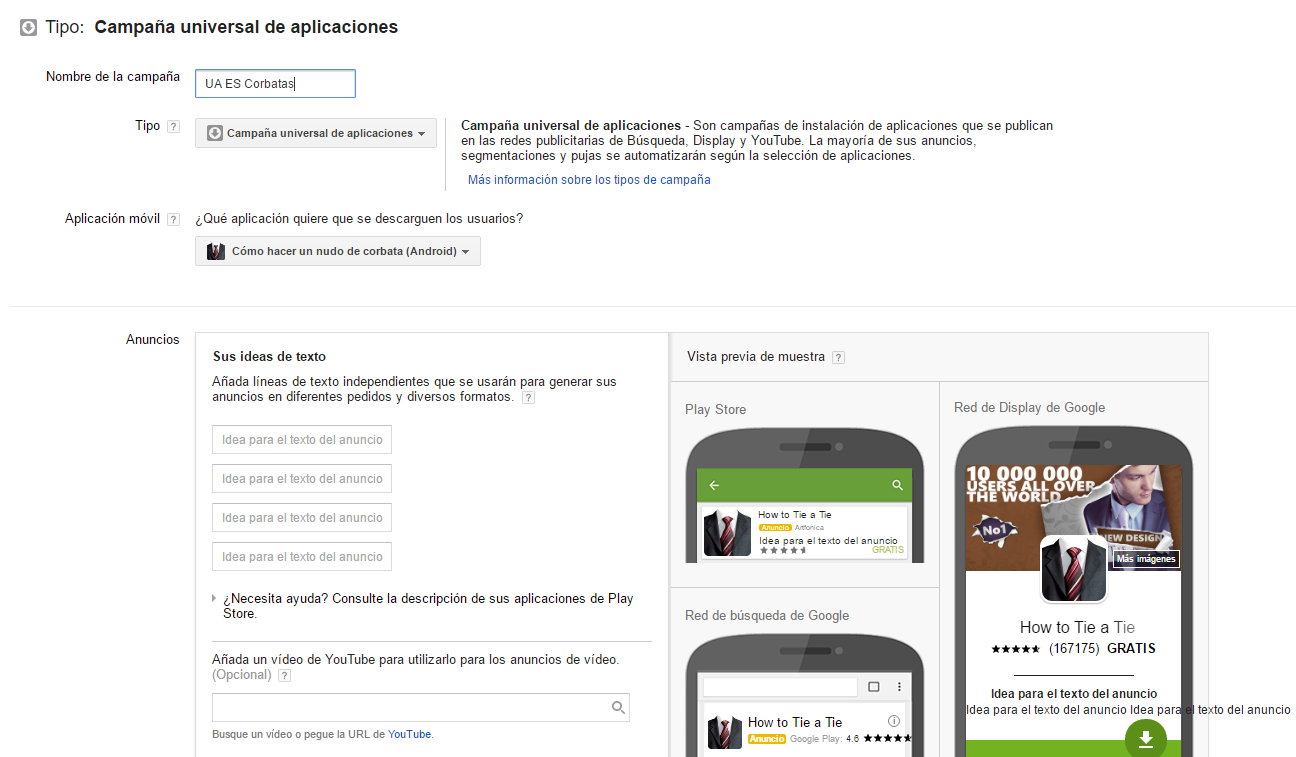Image resolution: width=1296 pixels, height=757 pixels.
Task: Click the search icon in Play Store preview header
Action: point(897,485)
